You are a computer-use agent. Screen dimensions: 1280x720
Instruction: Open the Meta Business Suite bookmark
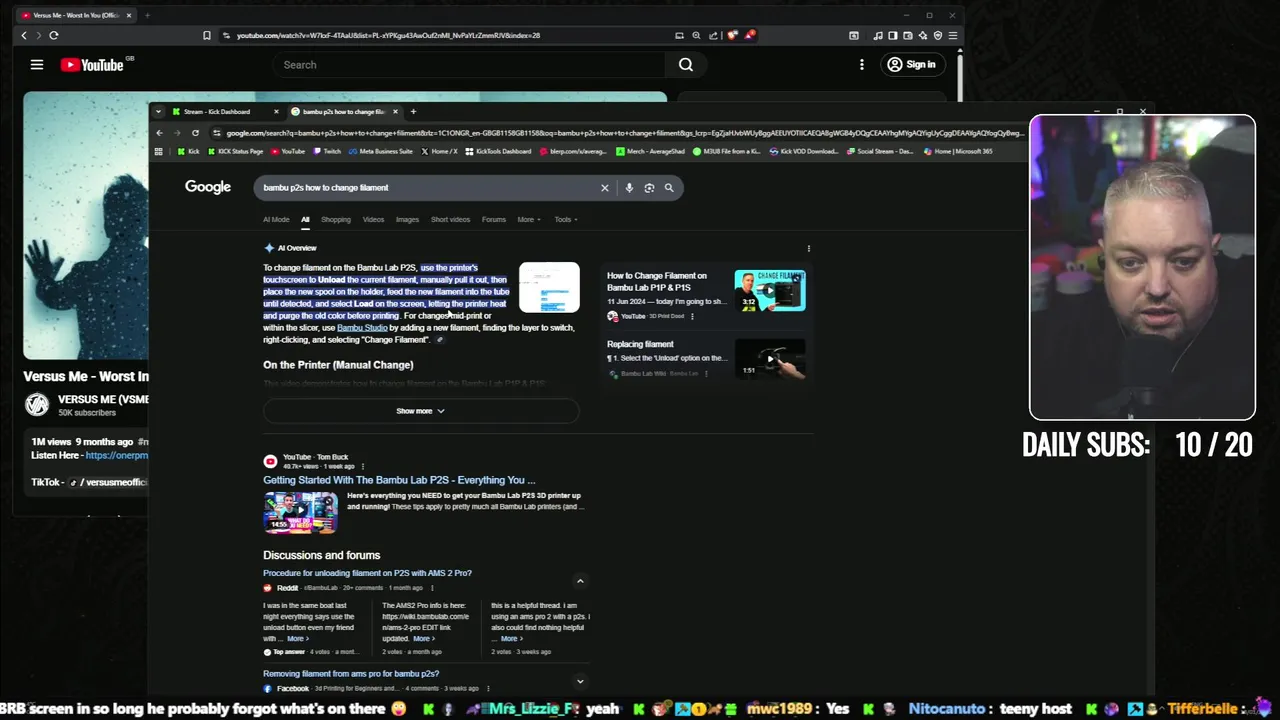(379, 152)
